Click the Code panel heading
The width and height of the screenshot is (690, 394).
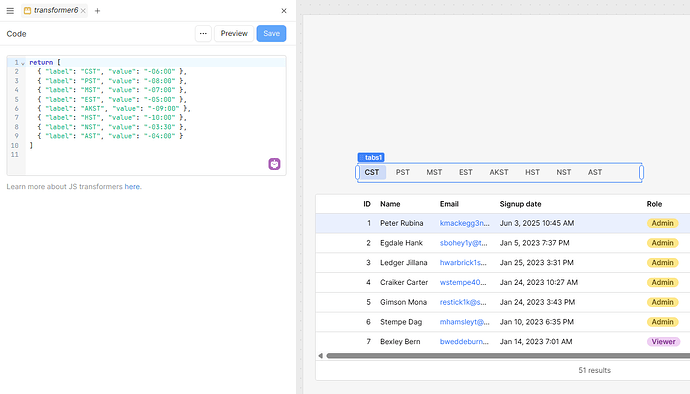coord(16,34)
